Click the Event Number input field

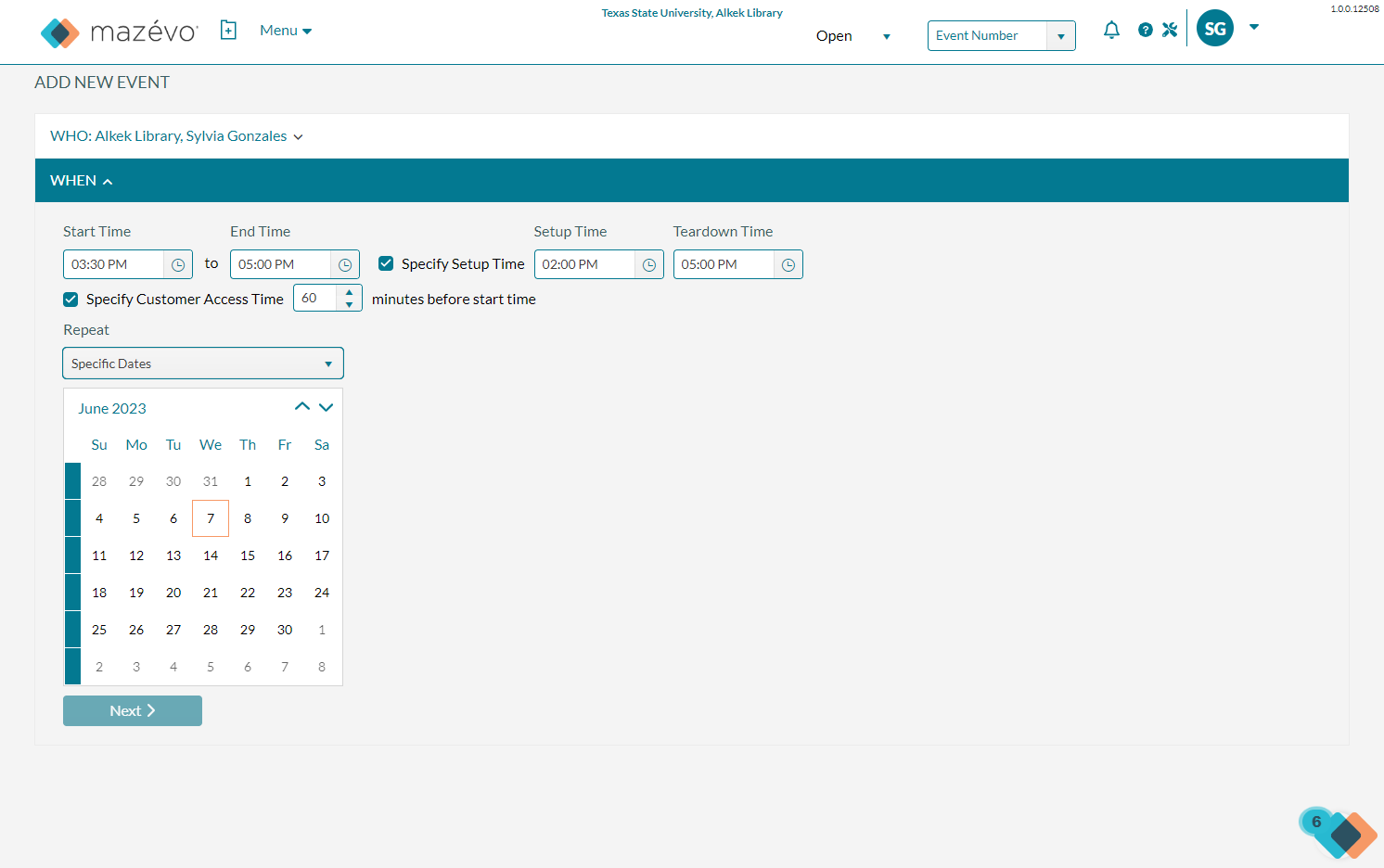point(988,36)
